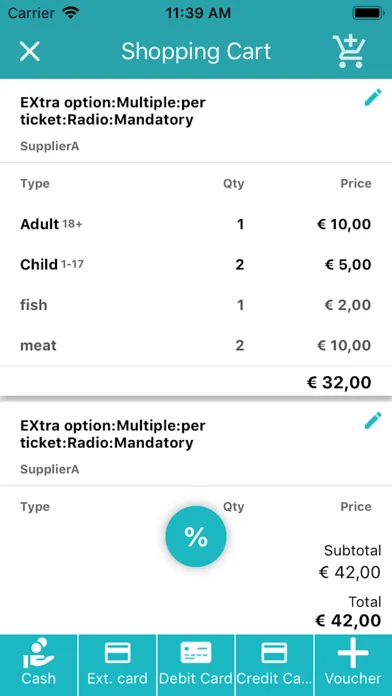Tap the fish extra option row
The width and height of the screenshot is (392, 696).
point(196,305)
